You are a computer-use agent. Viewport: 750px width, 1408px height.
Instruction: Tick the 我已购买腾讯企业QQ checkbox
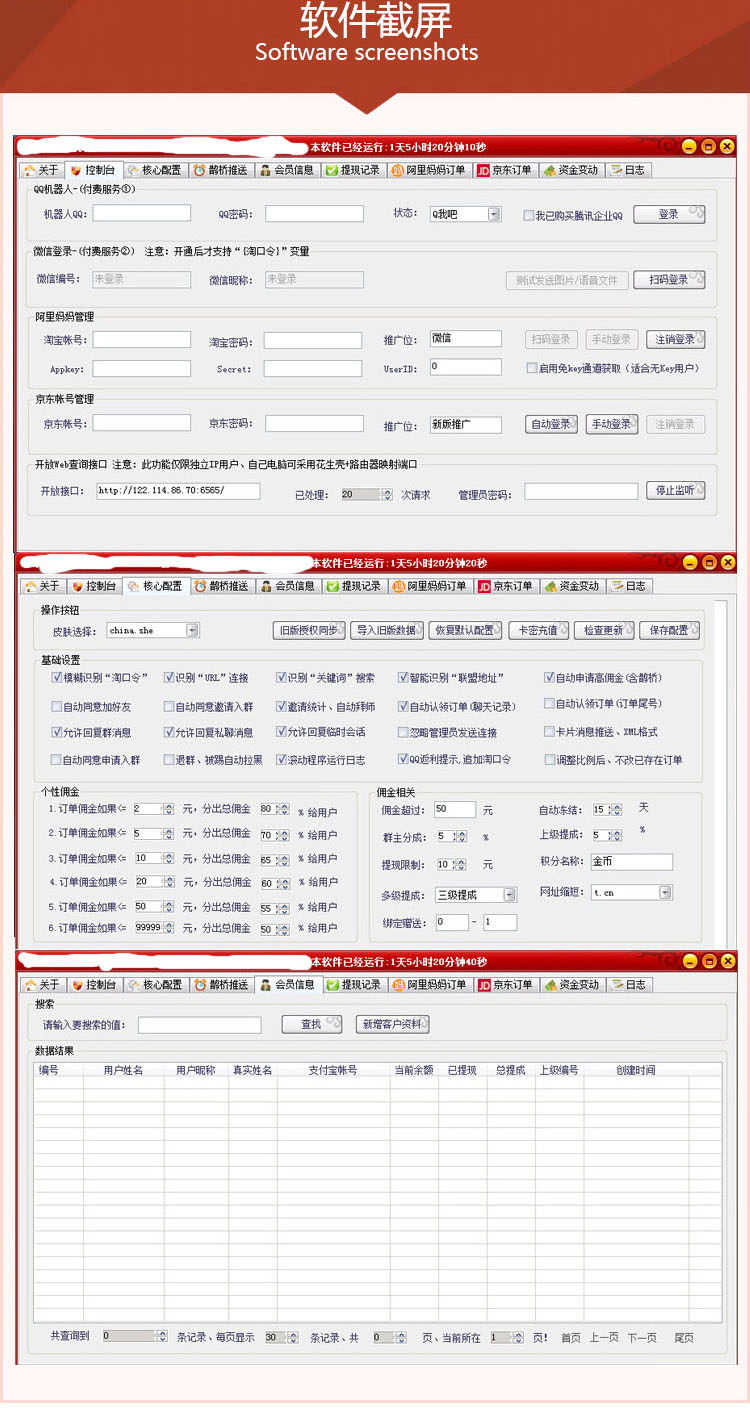tap(529, 215)
